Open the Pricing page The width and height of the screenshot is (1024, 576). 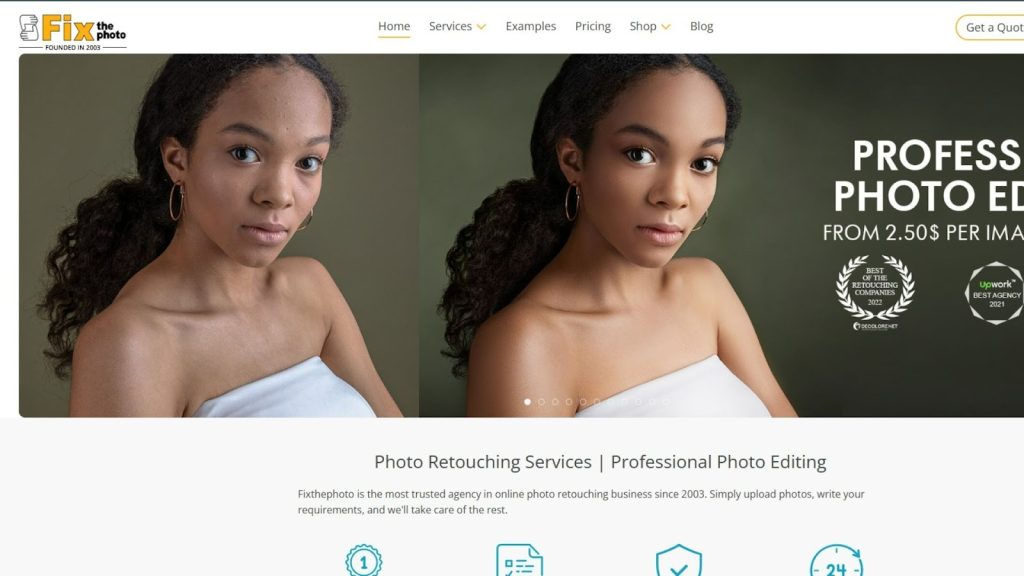click(x=593, y=26)
